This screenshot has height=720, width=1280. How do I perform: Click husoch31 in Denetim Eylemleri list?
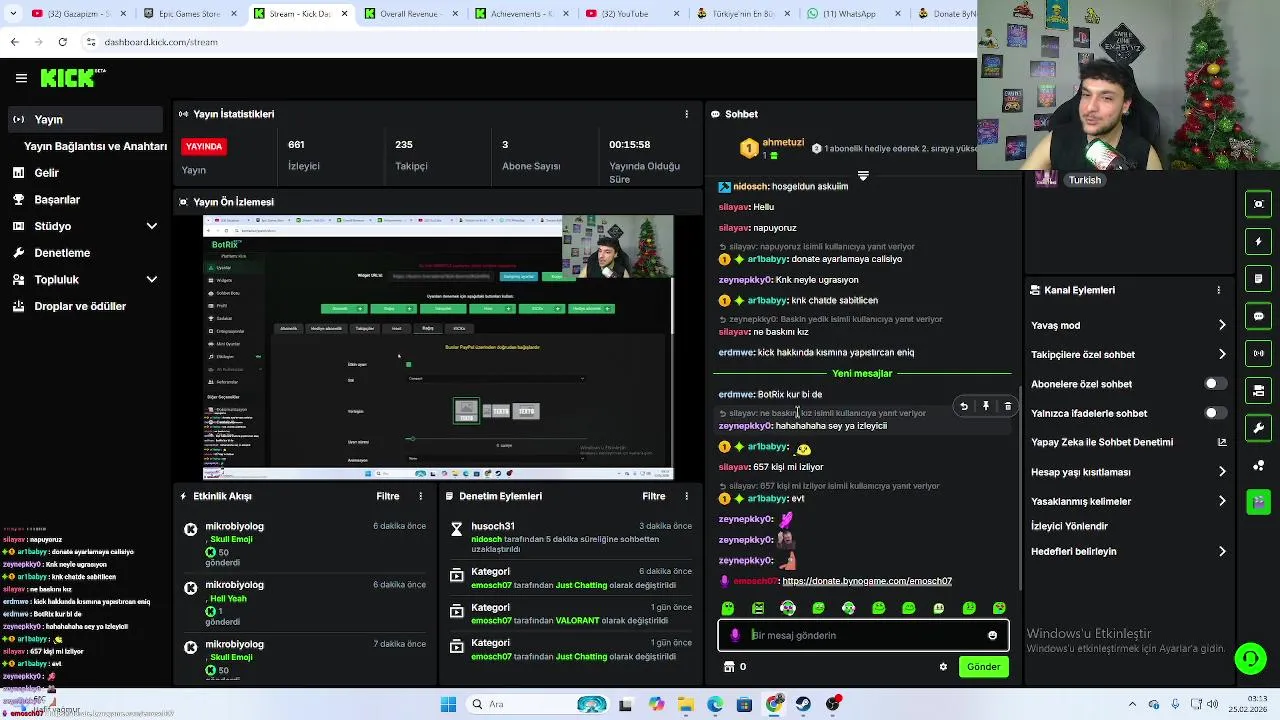click(493, 526)
